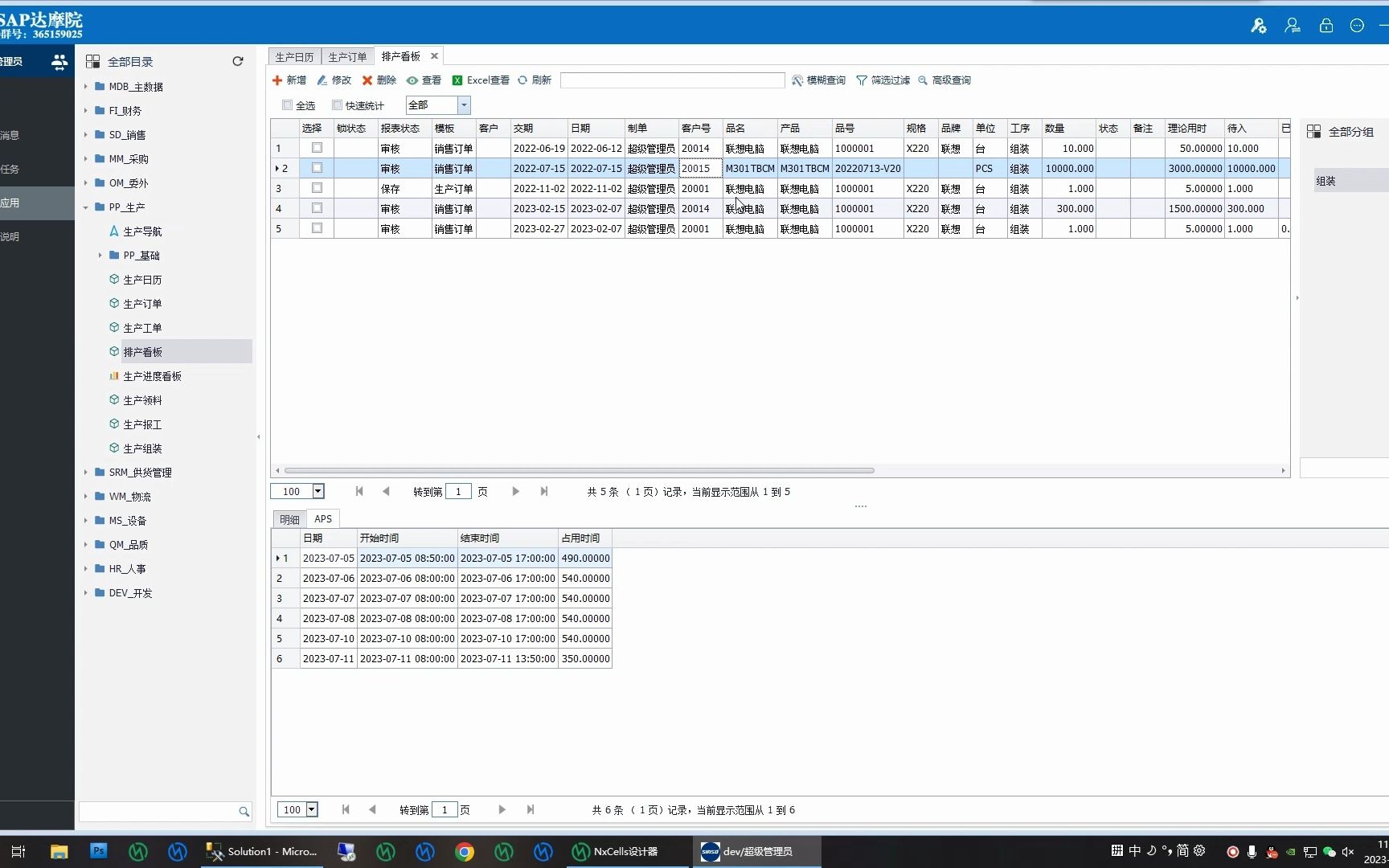
Task: Open File Explorer from the taskbar
Action: 59,852
